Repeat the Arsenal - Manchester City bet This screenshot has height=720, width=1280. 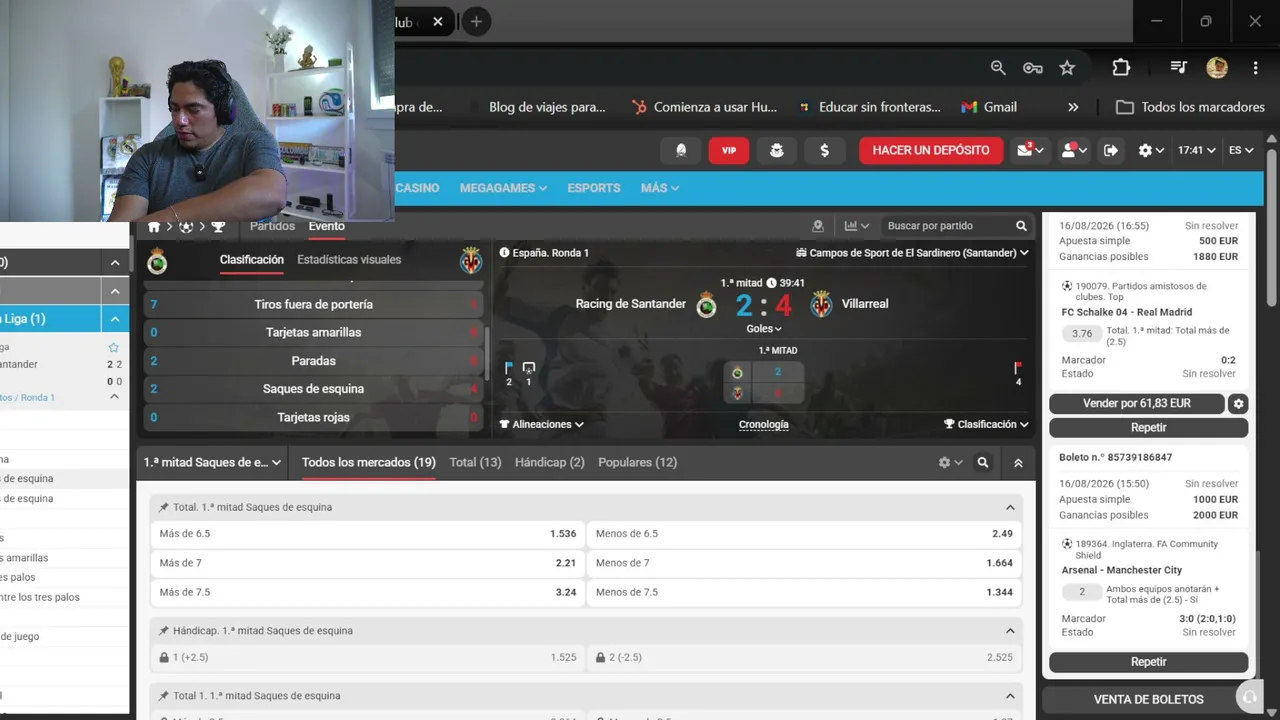coord(1149,662)
